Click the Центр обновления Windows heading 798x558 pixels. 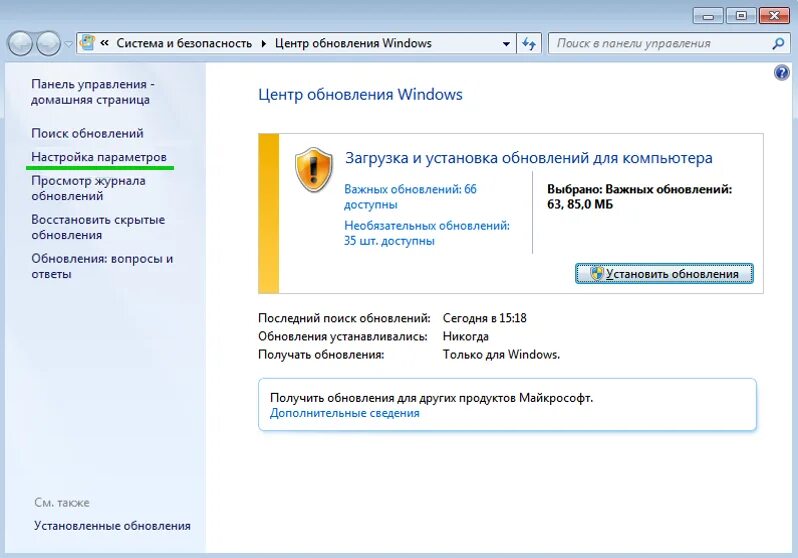point(360,95)
